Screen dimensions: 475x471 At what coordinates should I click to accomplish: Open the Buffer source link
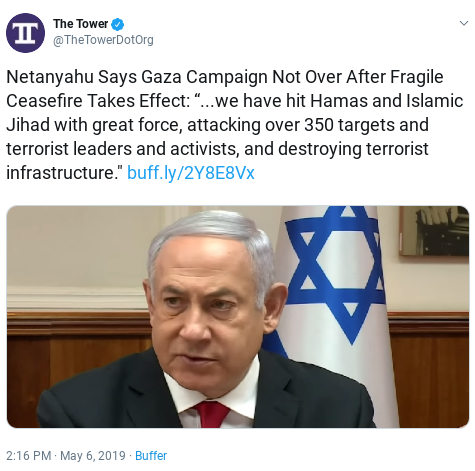coord(151,456)
